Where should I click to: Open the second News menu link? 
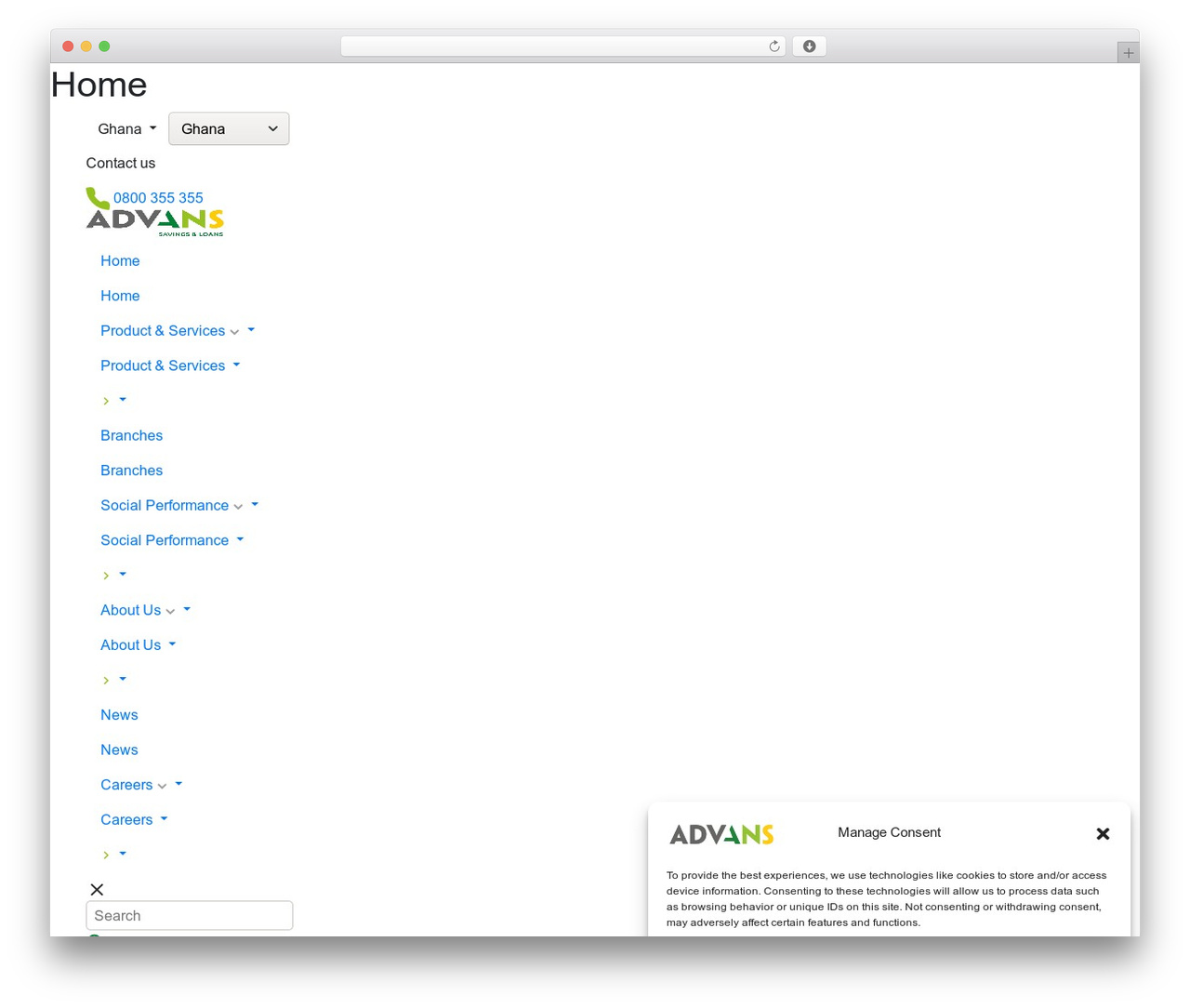pos(119,749)
